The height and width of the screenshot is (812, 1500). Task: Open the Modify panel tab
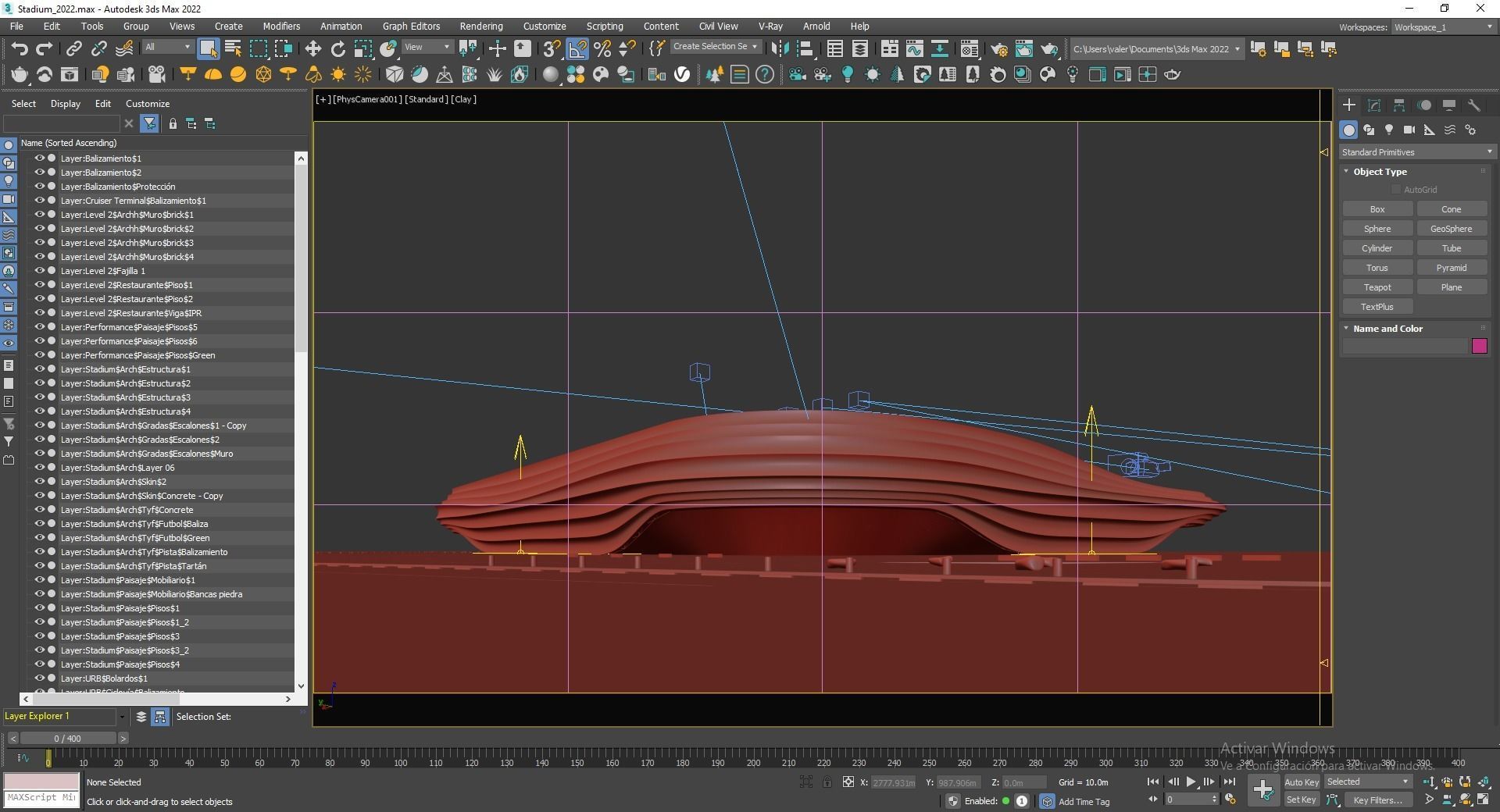(1374, 105)
